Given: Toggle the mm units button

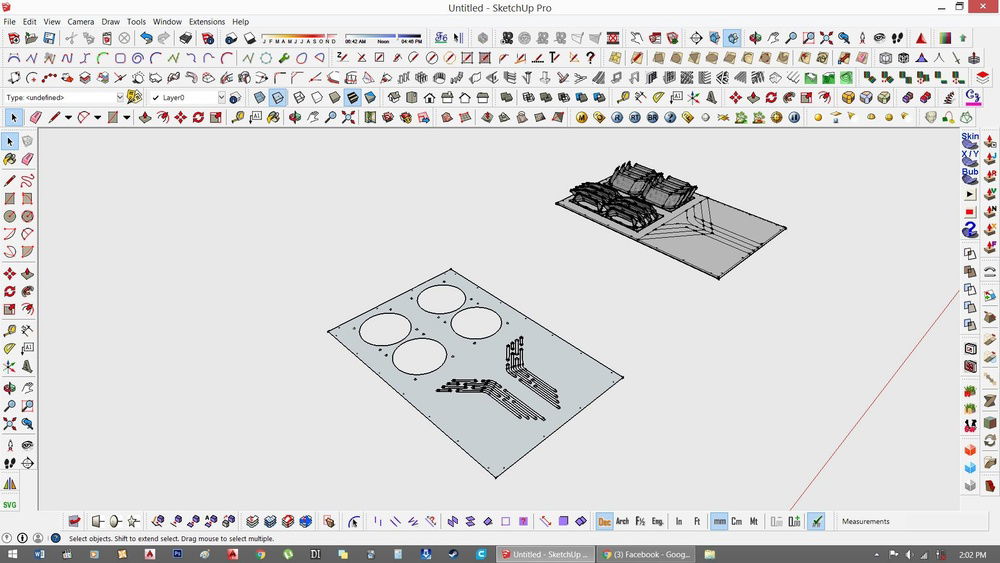Looking at the screenshot, I should click(x=719, y=522).
